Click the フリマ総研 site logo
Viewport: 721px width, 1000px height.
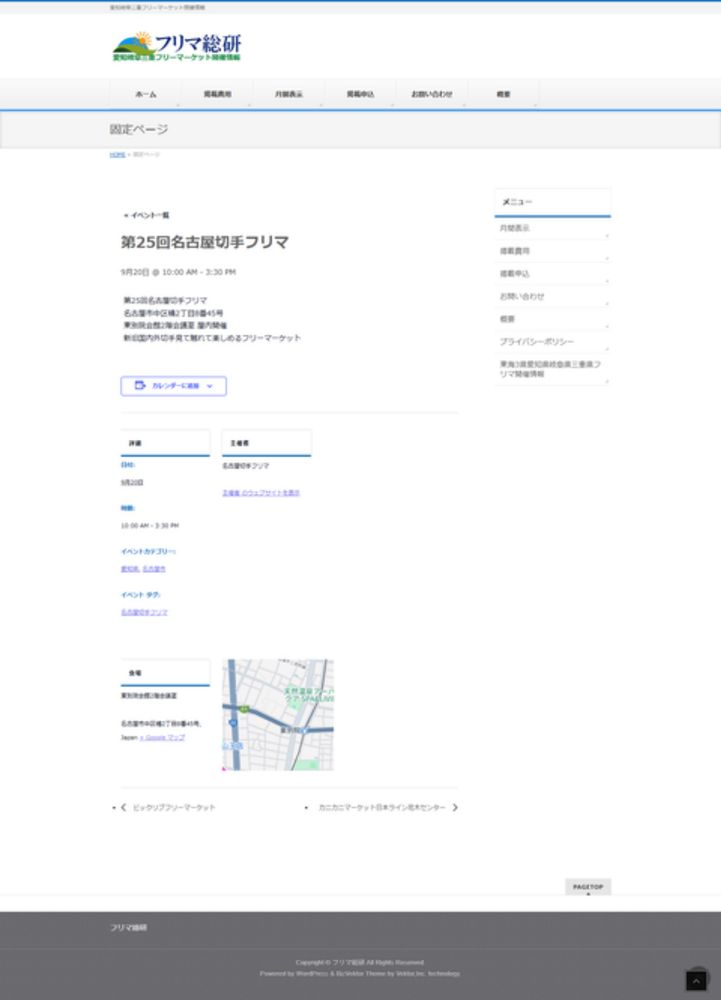click(177, 46)
